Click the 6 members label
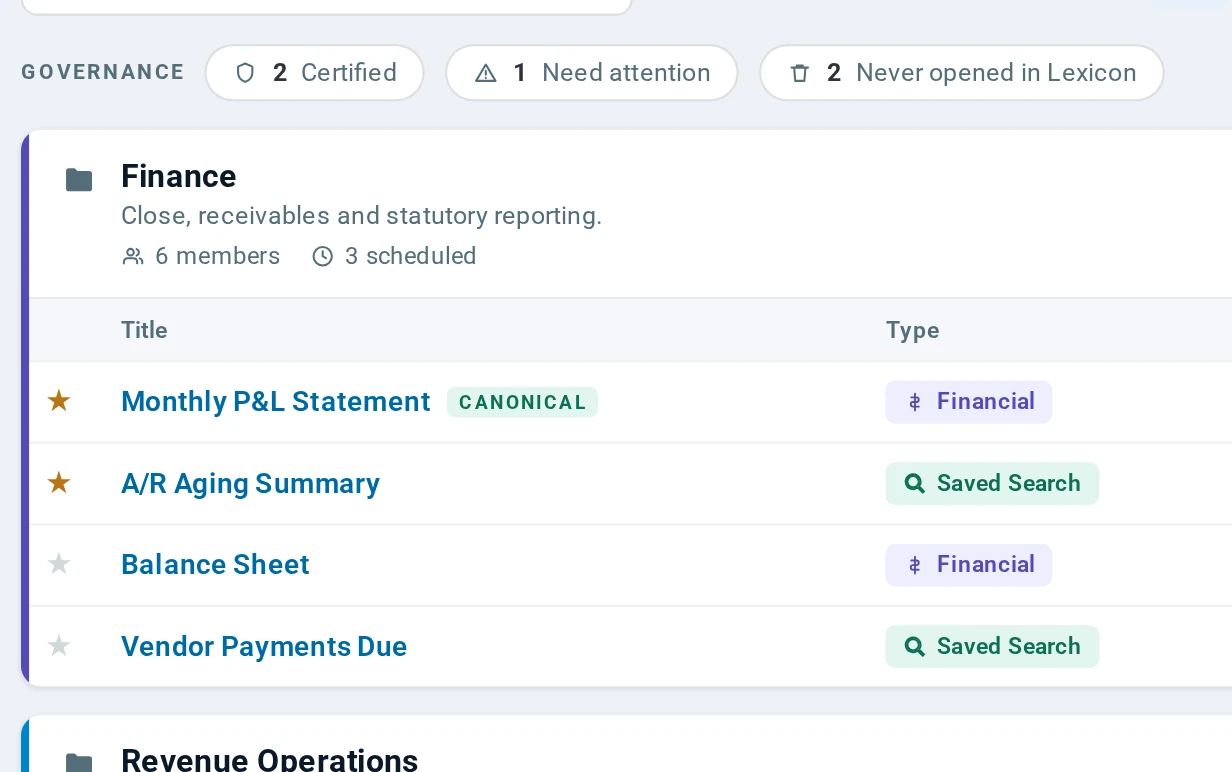The width and height of the screenshot is (1232, 772). (x=218, y=257)
